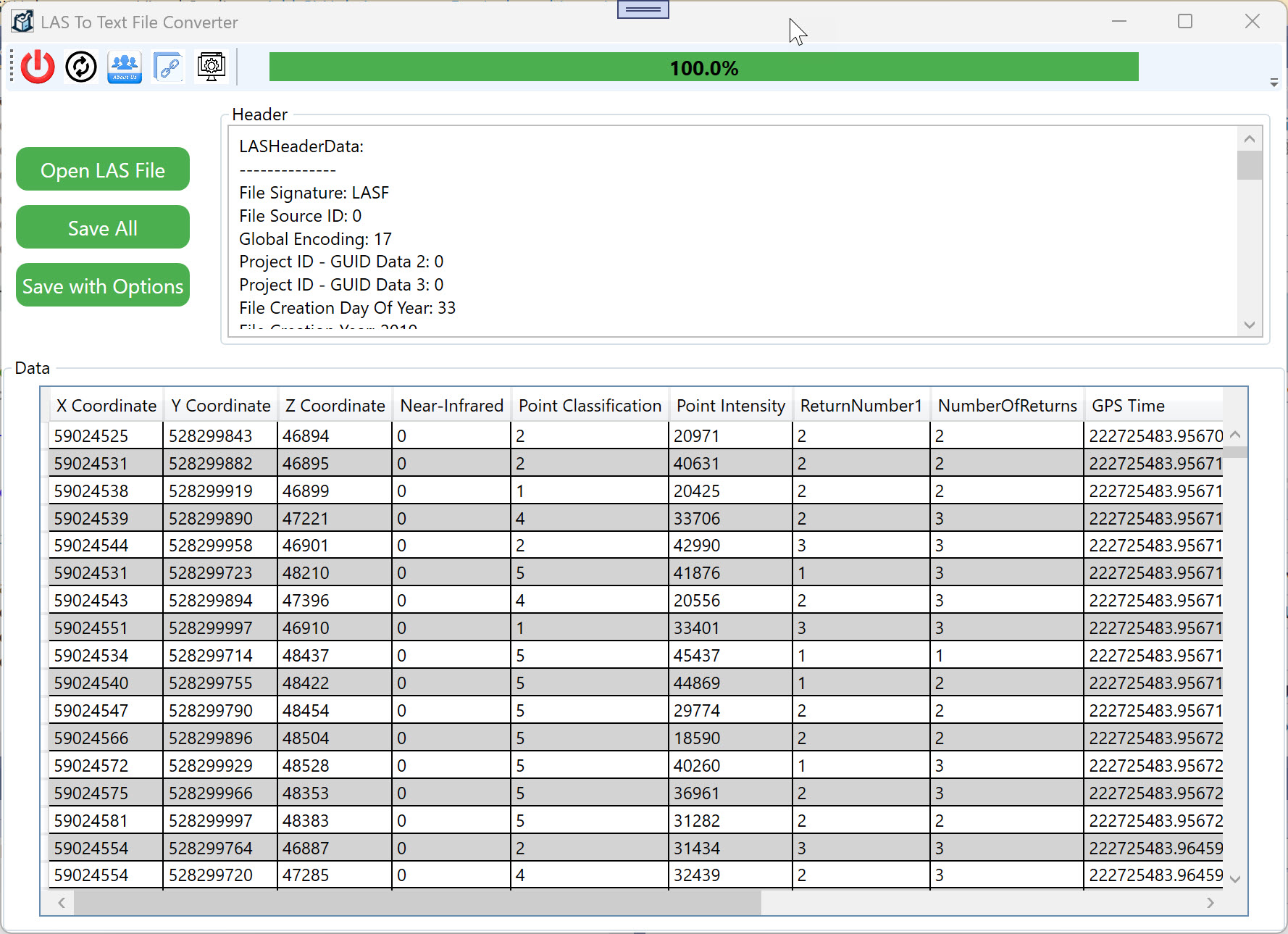Click the data table scroll-down arrow

click(x=1236, y=879)
